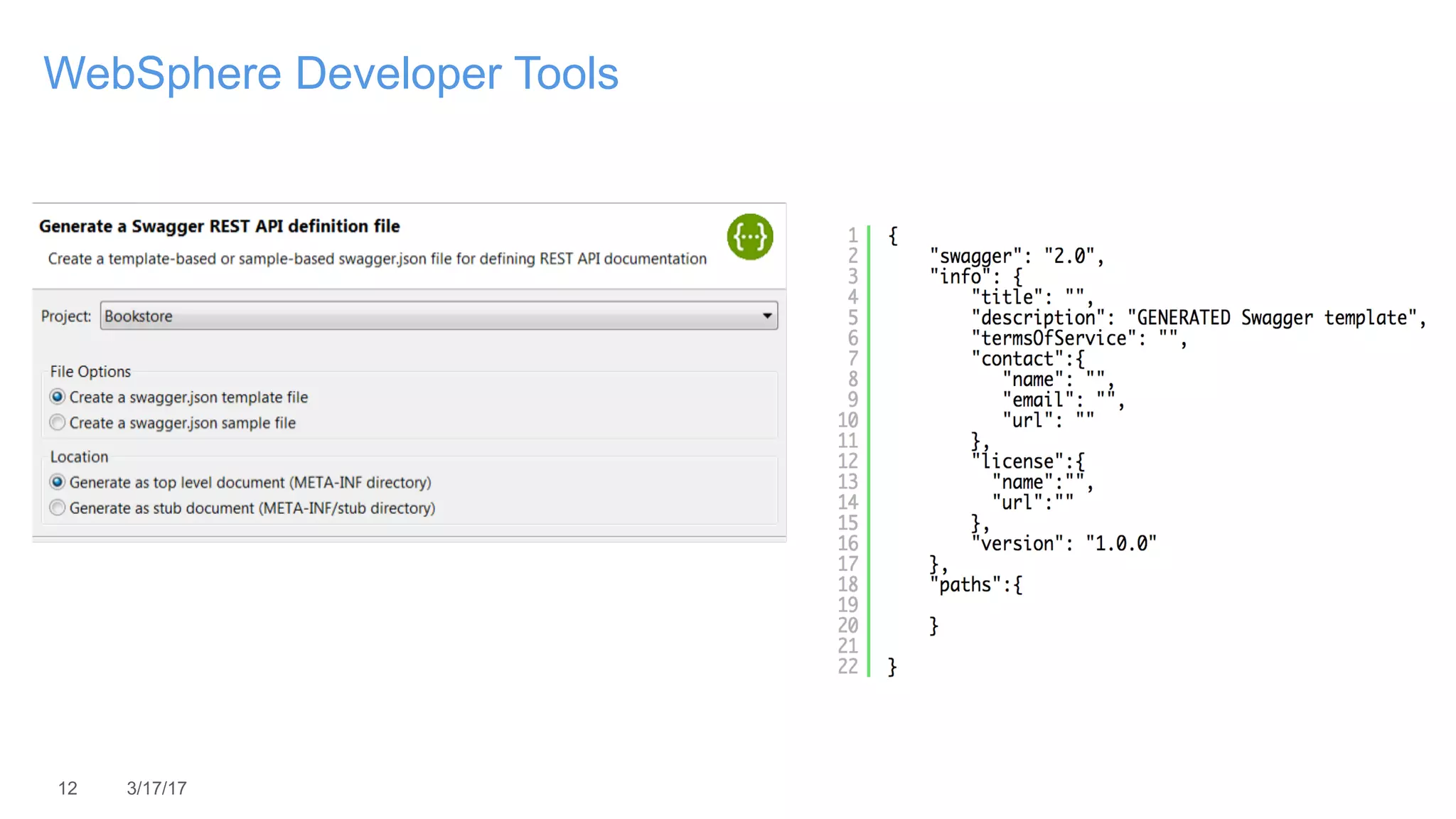The height and width of the screenshot is (819, 1456).
Task: Click the "email" code line
Action: pos(1063,400)
